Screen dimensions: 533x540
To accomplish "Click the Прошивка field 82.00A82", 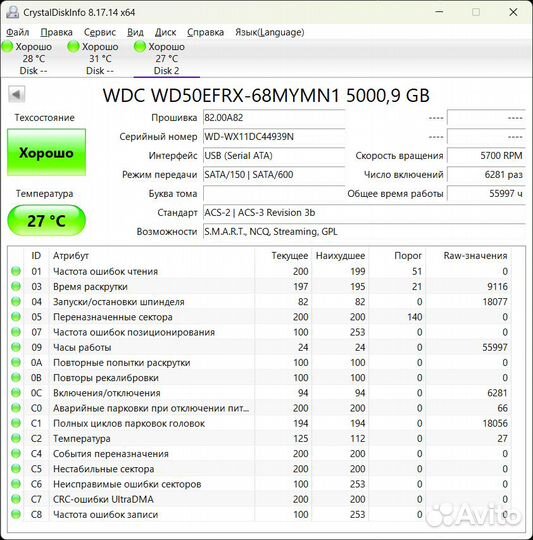I will pyautogui.click(x=274, y=118).
